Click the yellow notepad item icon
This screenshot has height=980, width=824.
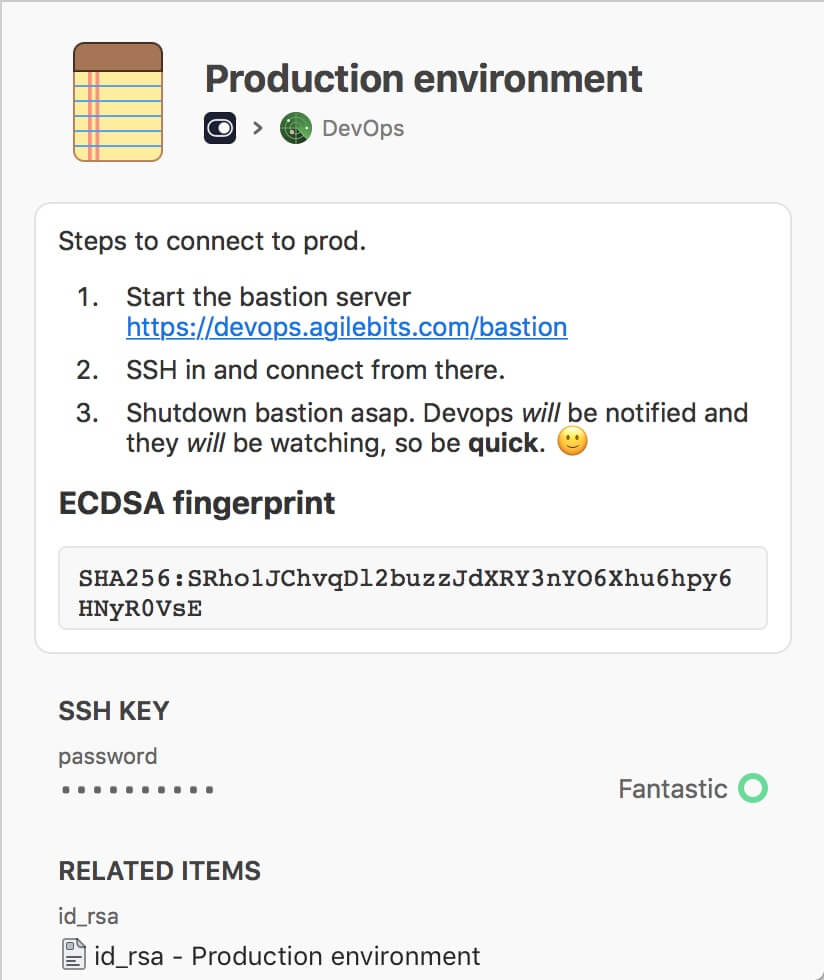pyautogui.click(x=117, y=101)
